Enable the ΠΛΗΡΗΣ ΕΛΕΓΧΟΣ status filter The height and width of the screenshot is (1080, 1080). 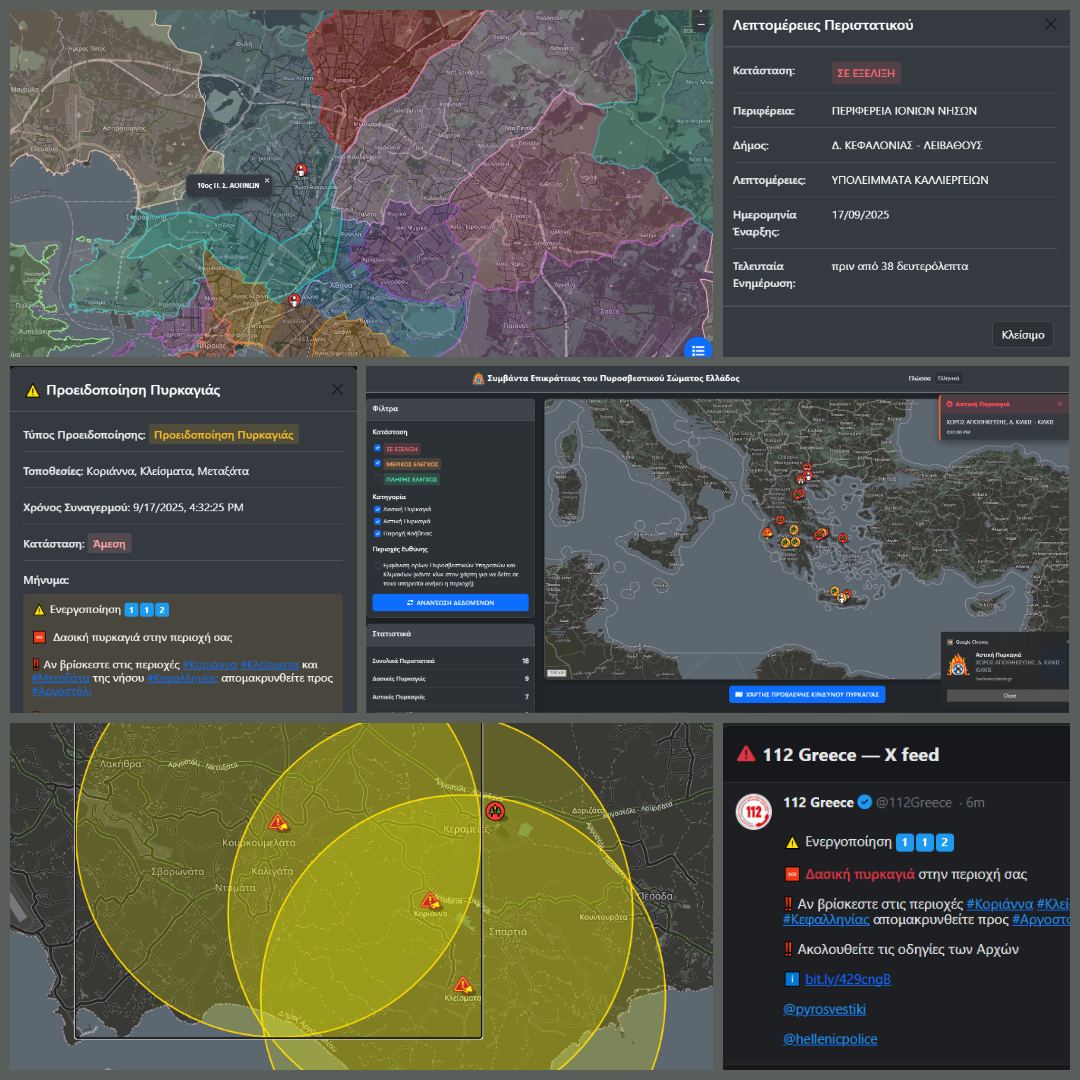point(378,480)
